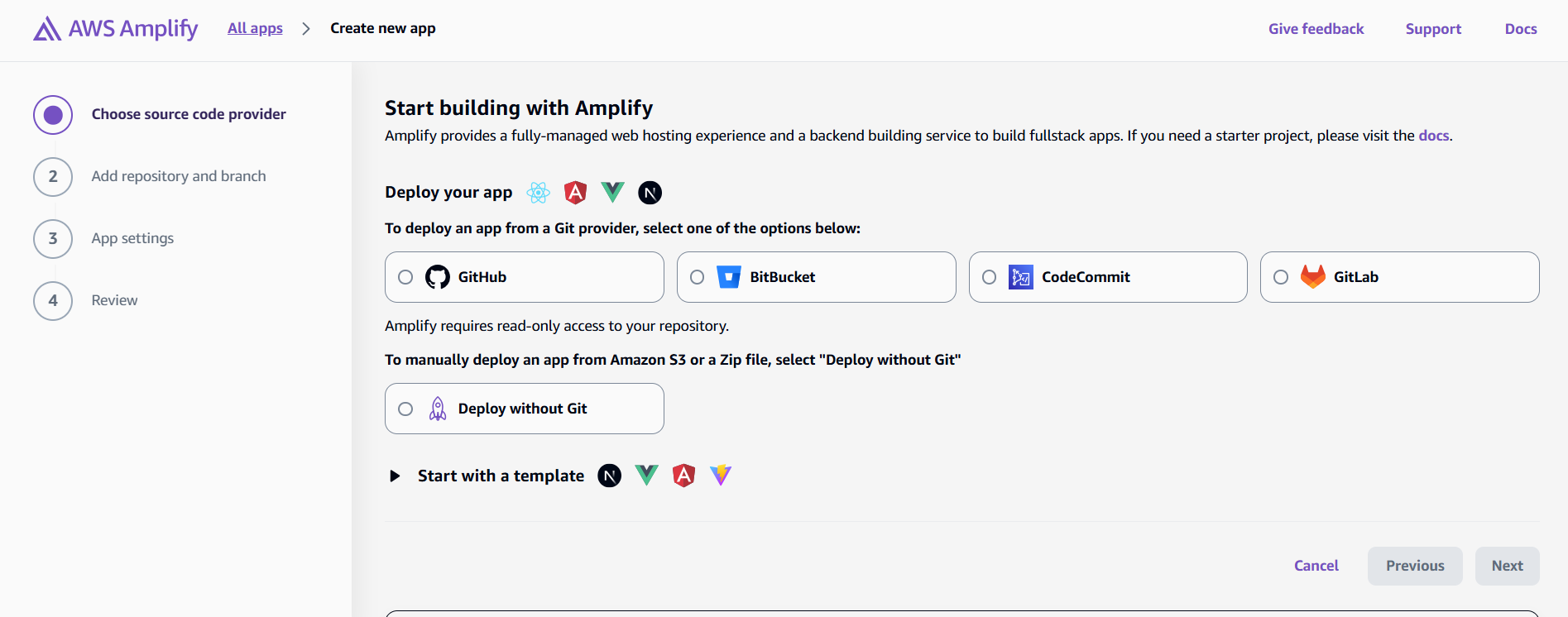Viewport: 1568px width, 617px height.
Task: Click the CodeCommit icon in its provider card
Action: (1021, 276)
